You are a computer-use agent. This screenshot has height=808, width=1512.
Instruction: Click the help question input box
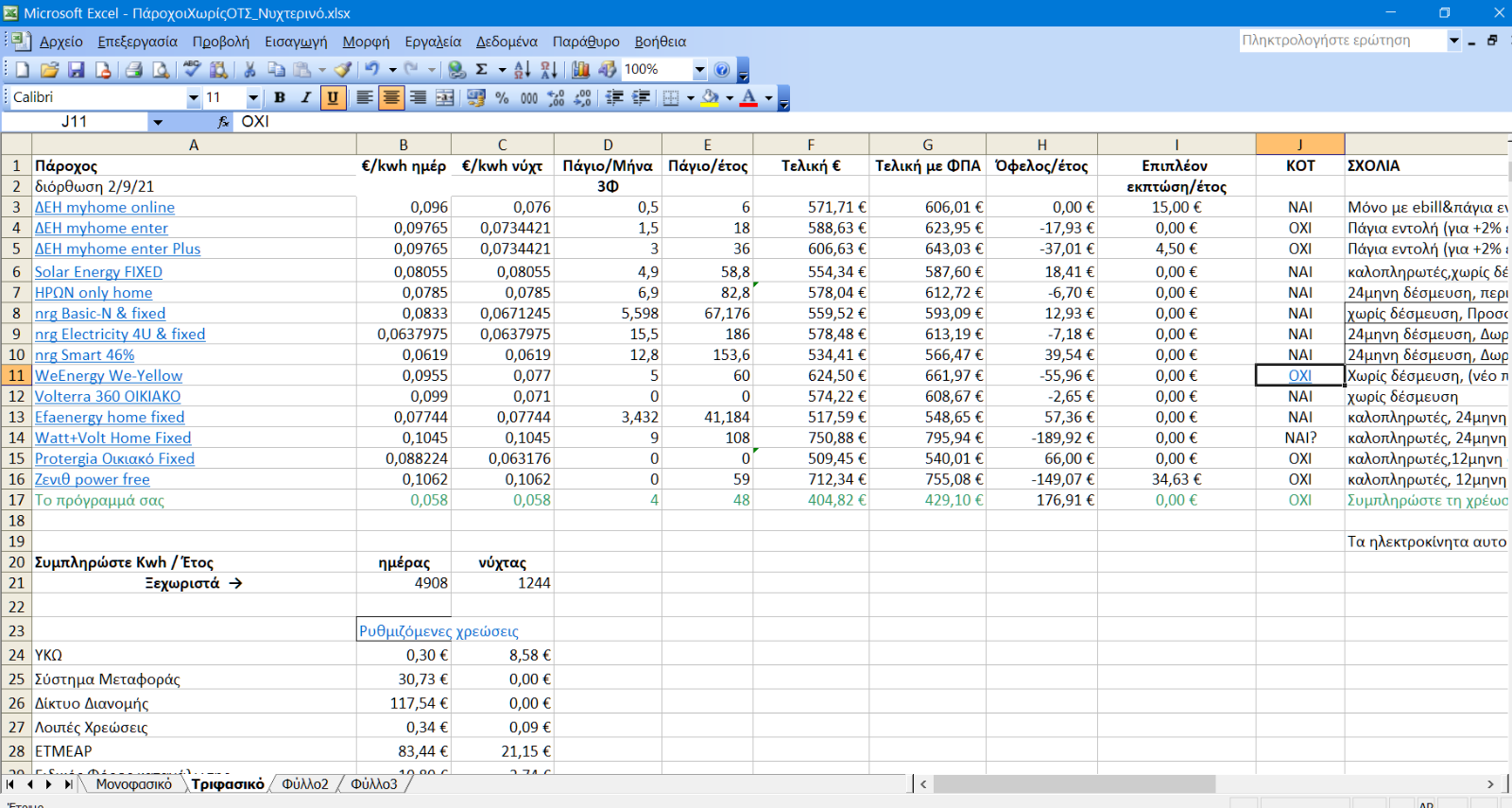click(1343, 41)
